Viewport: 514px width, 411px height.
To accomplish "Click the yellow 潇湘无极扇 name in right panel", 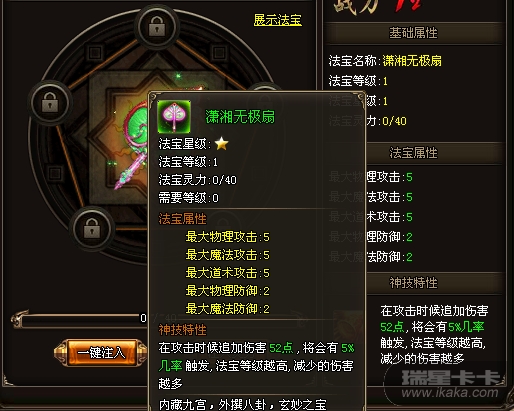I will [412, 61].
